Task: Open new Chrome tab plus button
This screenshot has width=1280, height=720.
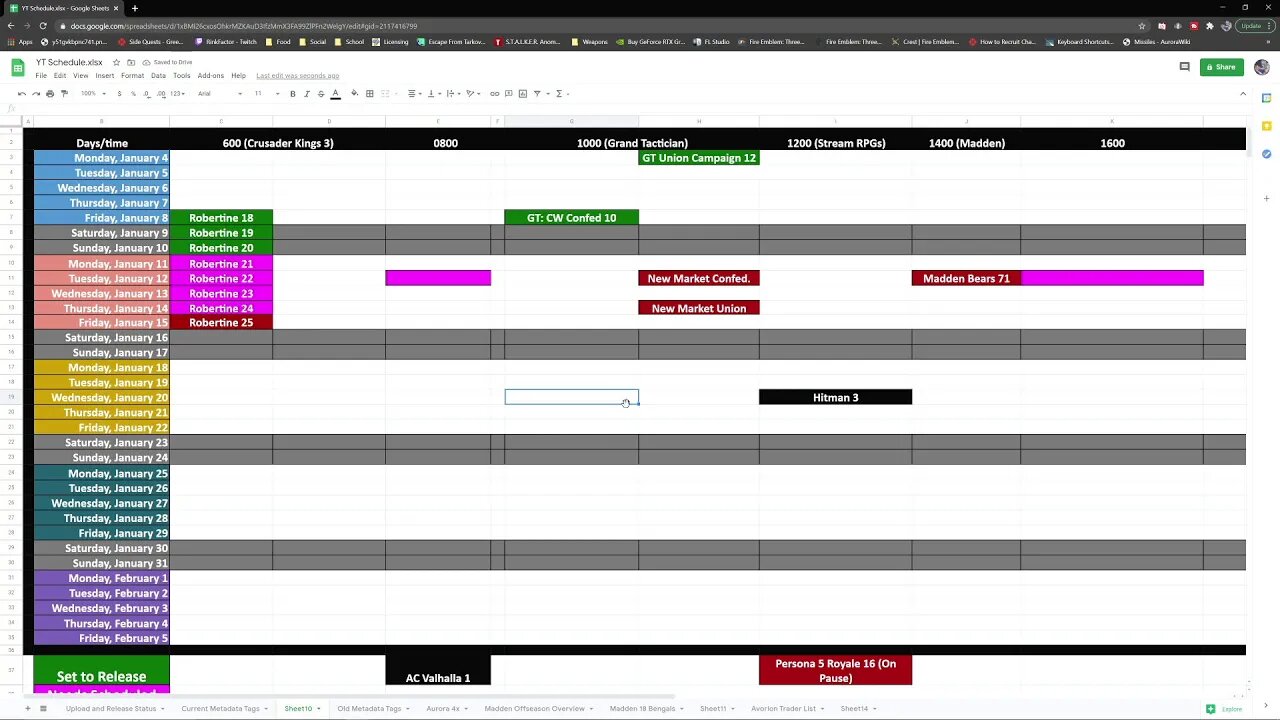Action: [135, 8]
